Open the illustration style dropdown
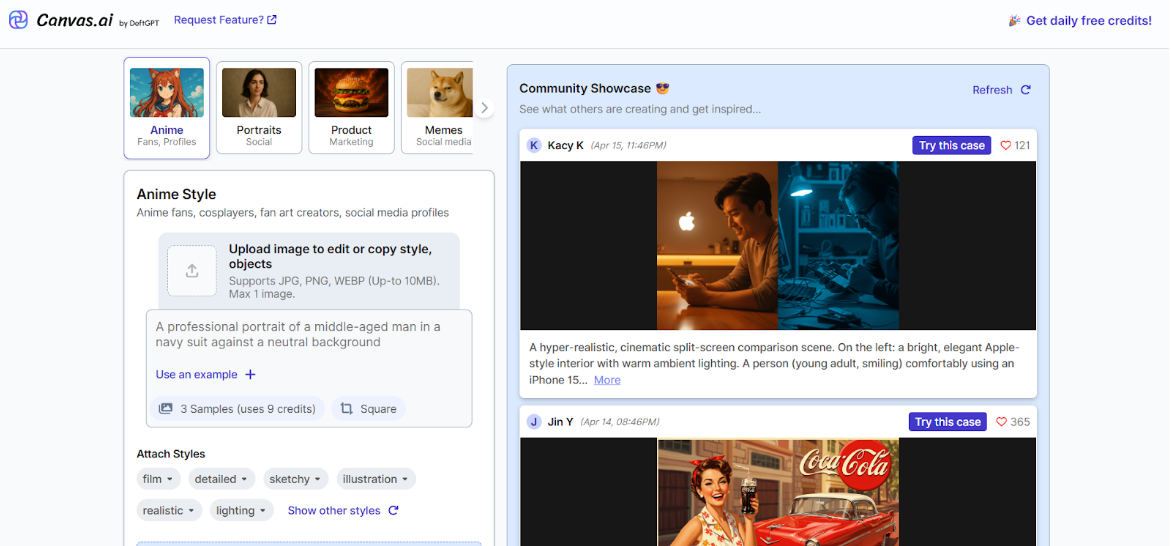This screenshot has height=546, width=1171. pyautogui.click(x=376, y=480)
